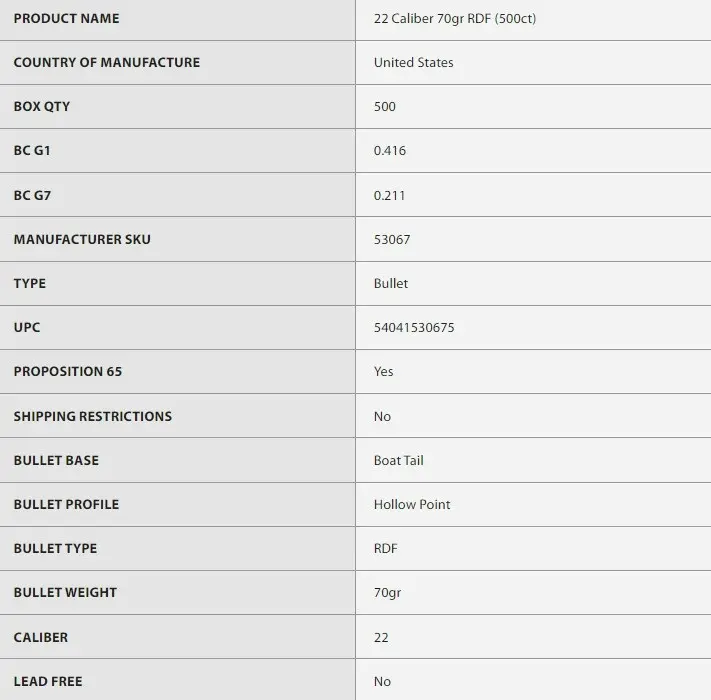Image resolution: width=711 pixels, height=700 pixels.
Task: Click the MANUFACTURER SKU label
Action: pos(82,239)
